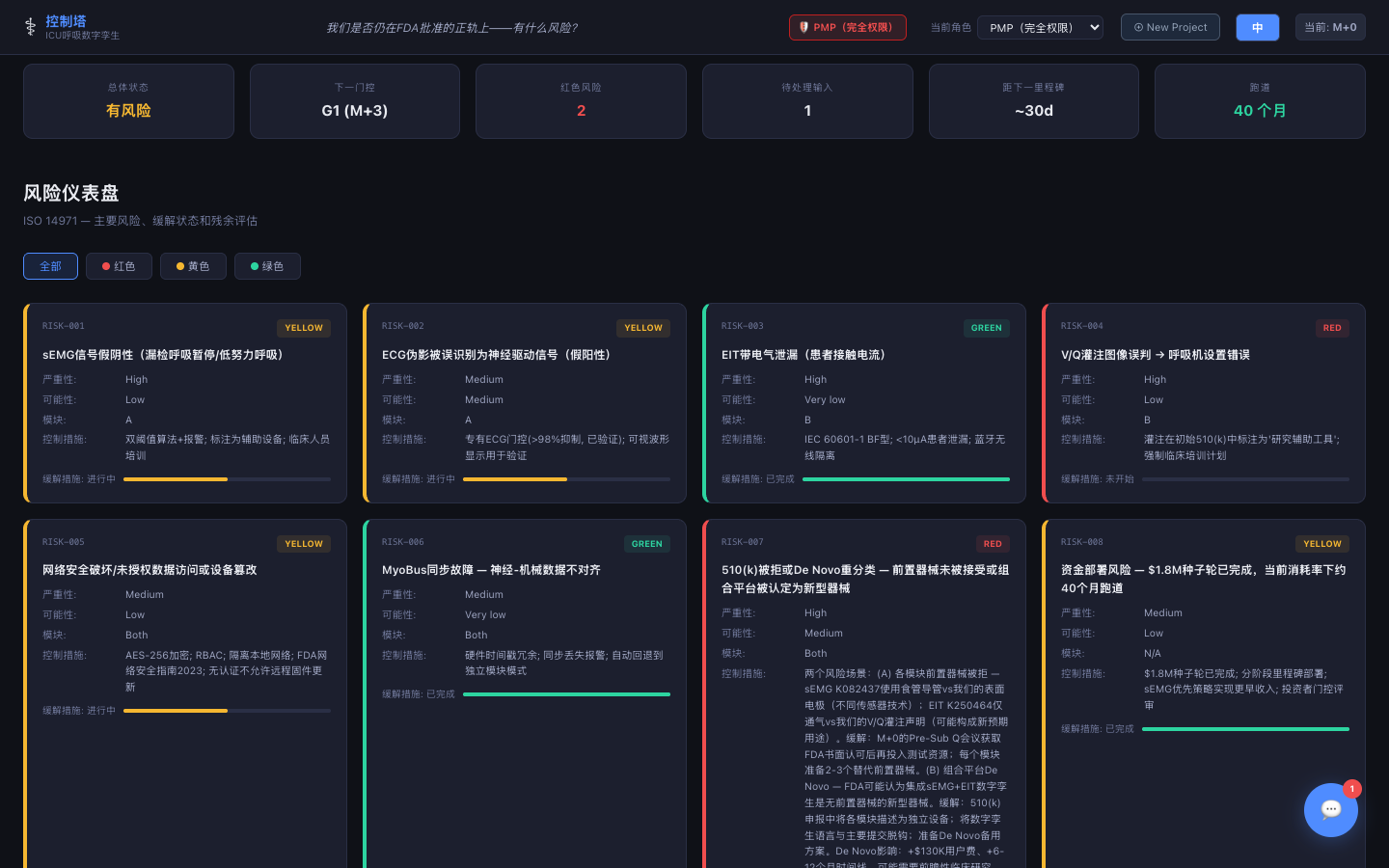Click the ICU呼吸数字孪生 subtitle
The height and width of the screenshot is (868, 1389).
pyautogui.click(x=83, y=36)
